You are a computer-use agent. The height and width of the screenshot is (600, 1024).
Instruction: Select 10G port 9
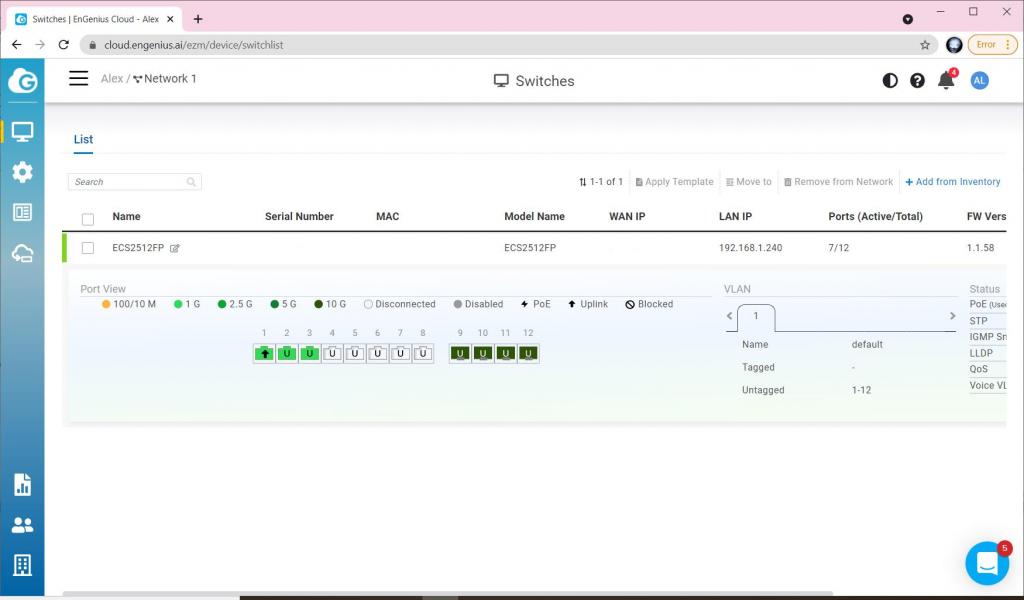[x=460, y=353]
